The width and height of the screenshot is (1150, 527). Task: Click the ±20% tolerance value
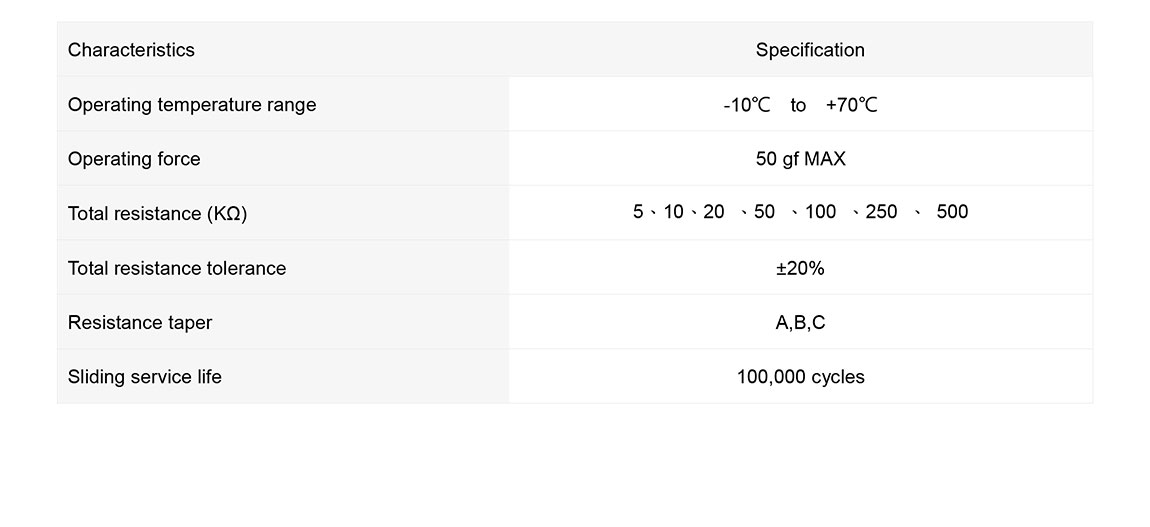[x=800, y=268]
